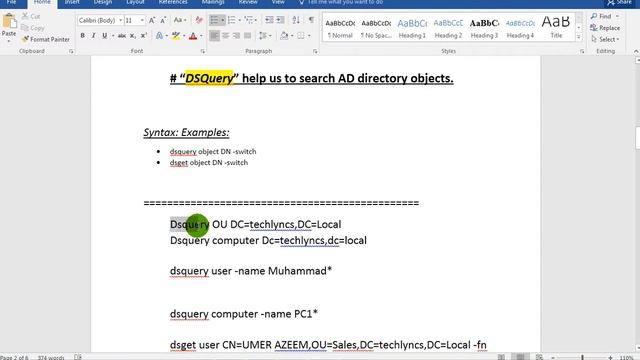Open the Paragraph dialog launcher
Image resolution: width=640 pixels, height=360 pixels.
coord(315,51)
